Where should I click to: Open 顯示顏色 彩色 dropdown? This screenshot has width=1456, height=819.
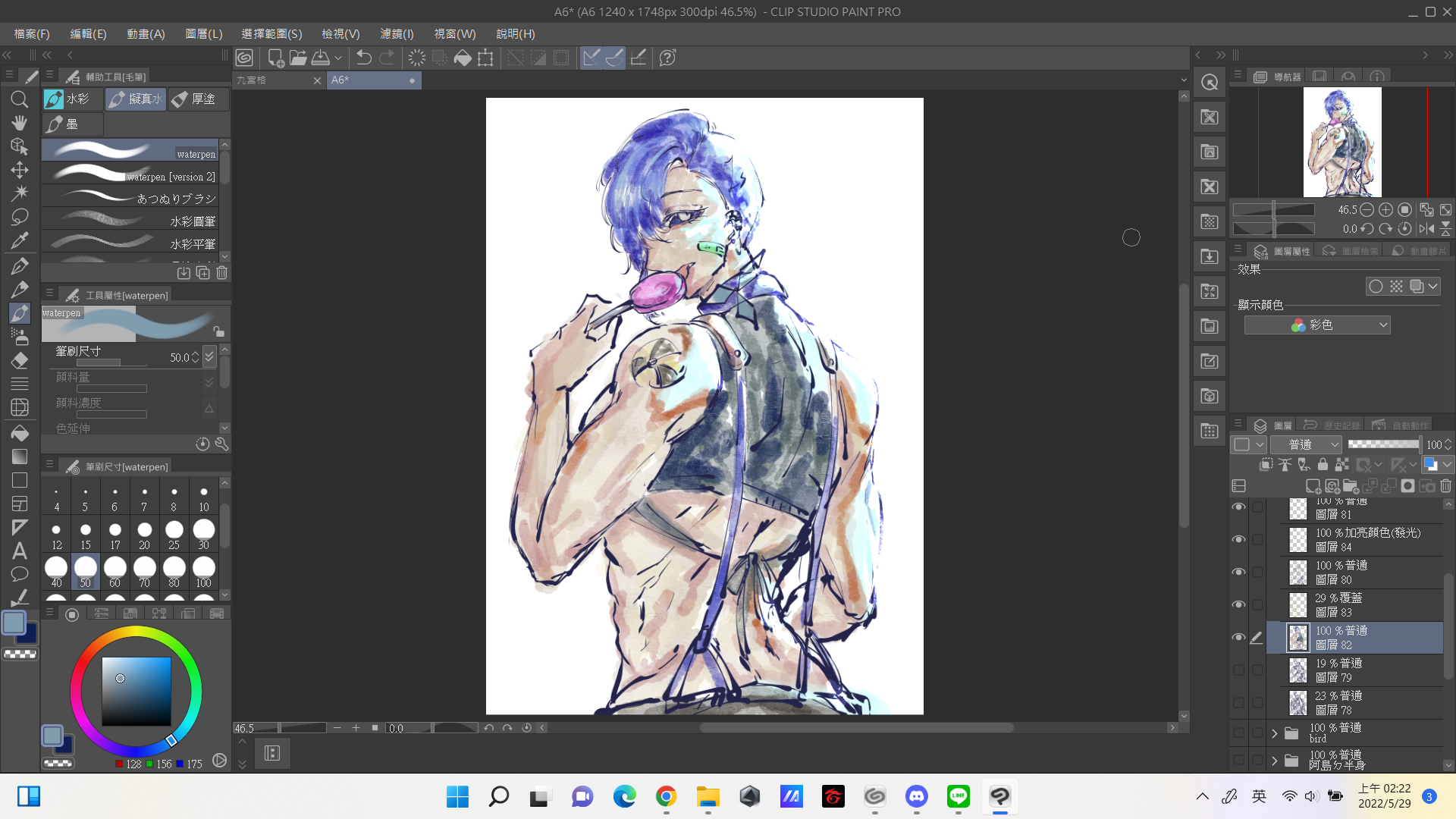[1317, 325]
